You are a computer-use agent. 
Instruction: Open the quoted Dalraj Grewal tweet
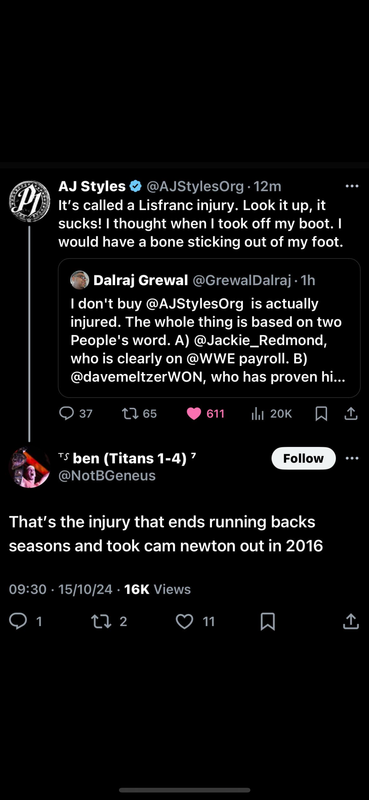pyautogui.click(x=209, y=328)
